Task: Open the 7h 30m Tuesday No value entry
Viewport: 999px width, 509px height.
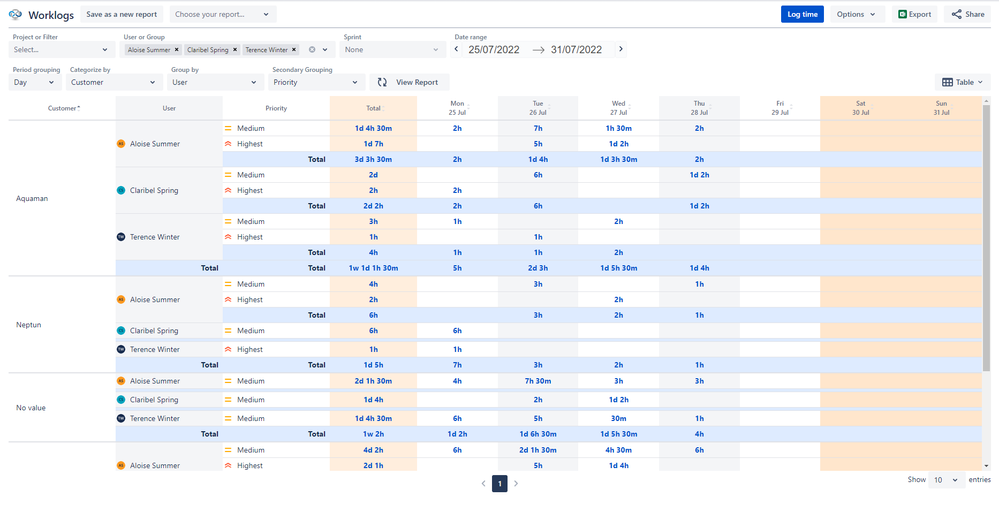Action: [x=538, y=381]
